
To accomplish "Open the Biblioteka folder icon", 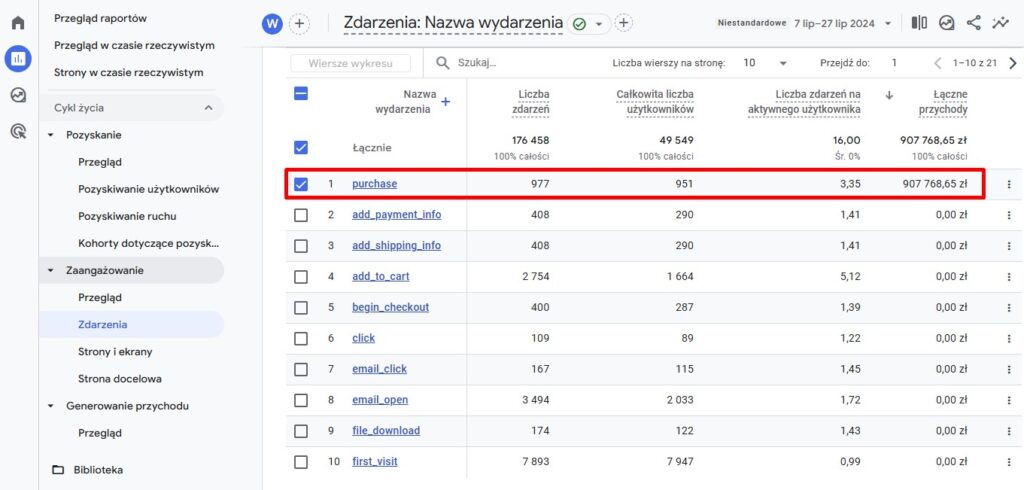I will pyautogui.click(x=59, y=470).
